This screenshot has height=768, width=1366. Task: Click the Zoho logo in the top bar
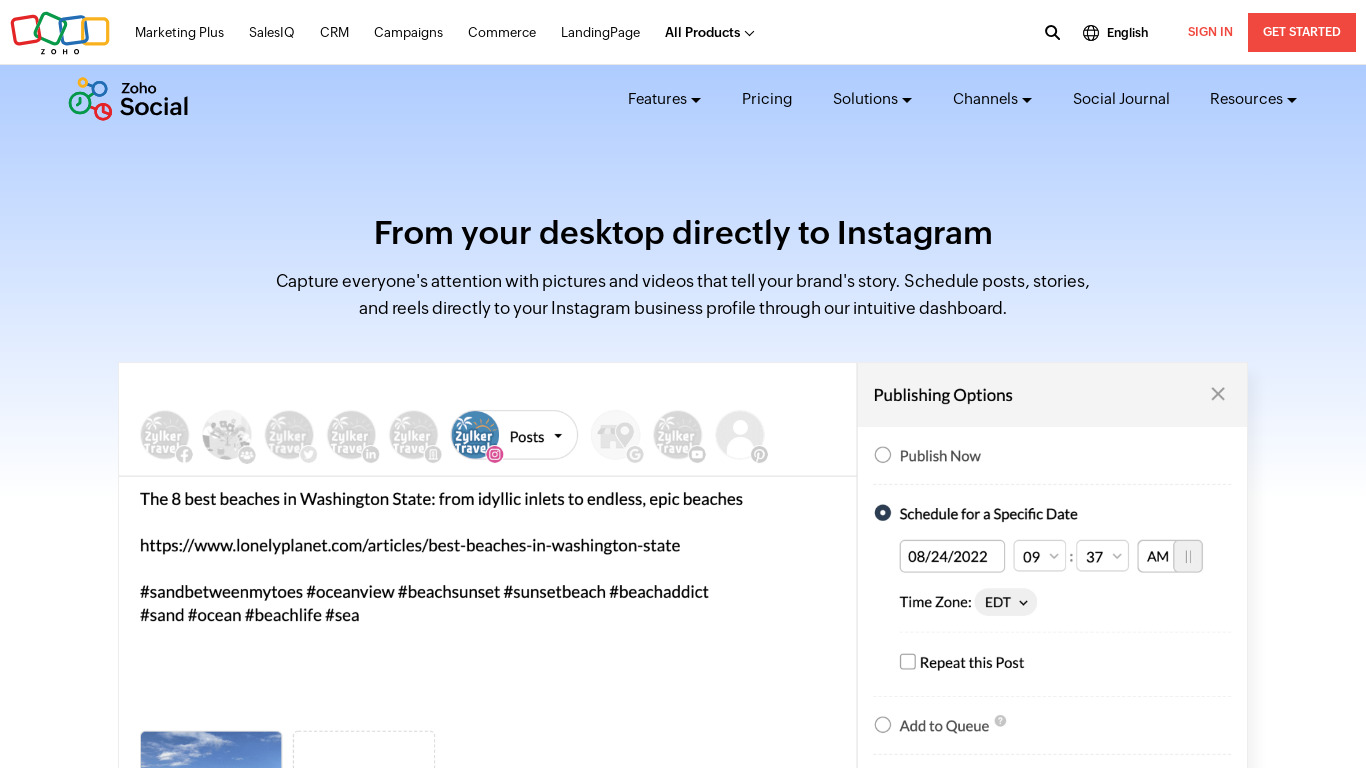[60, 32]
